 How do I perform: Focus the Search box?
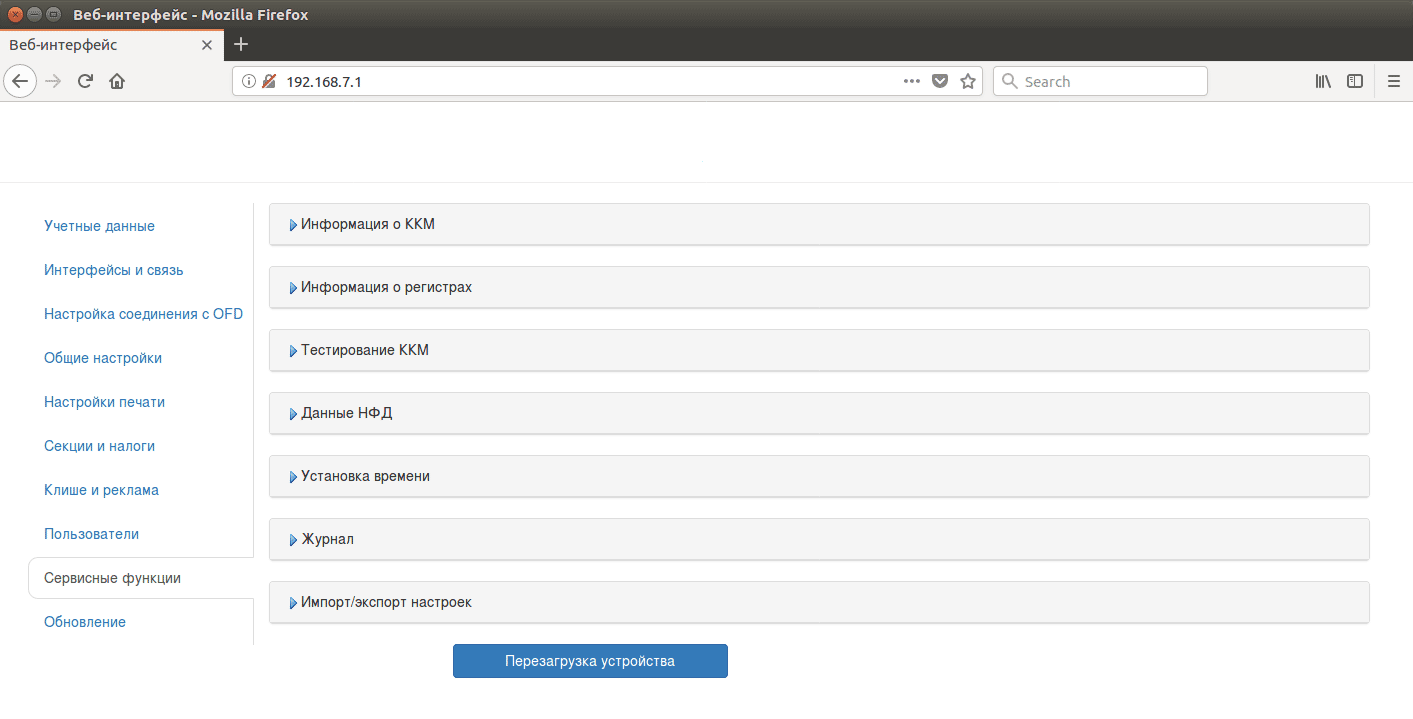[x=1100, y=81]
